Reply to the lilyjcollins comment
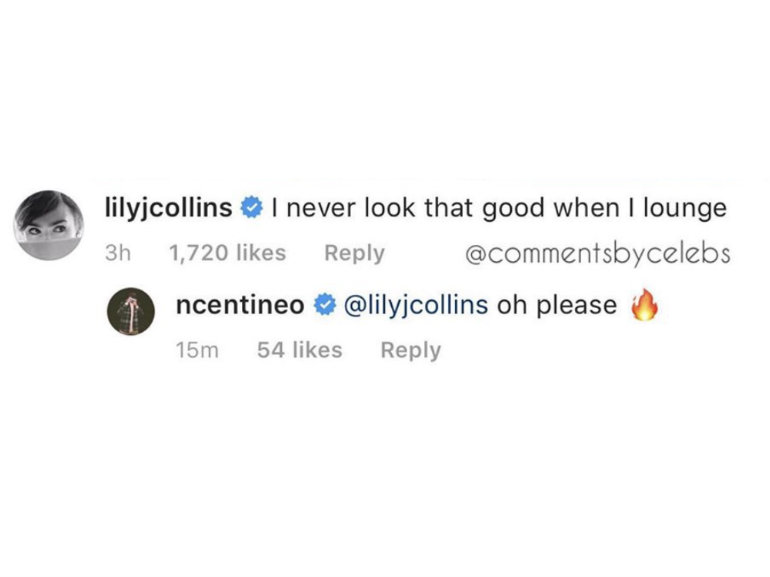 click(354, 253)
